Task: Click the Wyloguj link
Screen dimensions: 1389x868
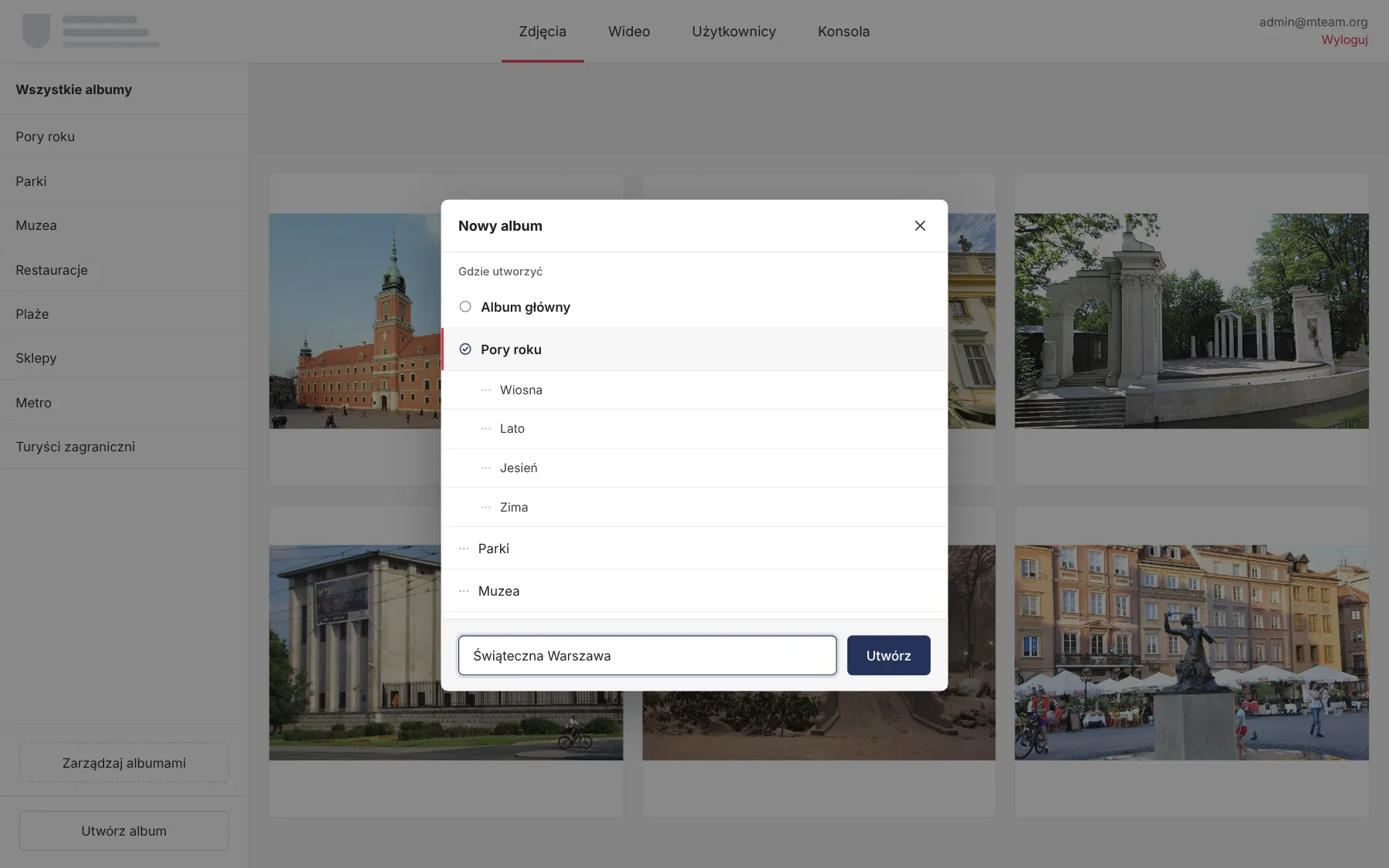Action: [1344, 40]
